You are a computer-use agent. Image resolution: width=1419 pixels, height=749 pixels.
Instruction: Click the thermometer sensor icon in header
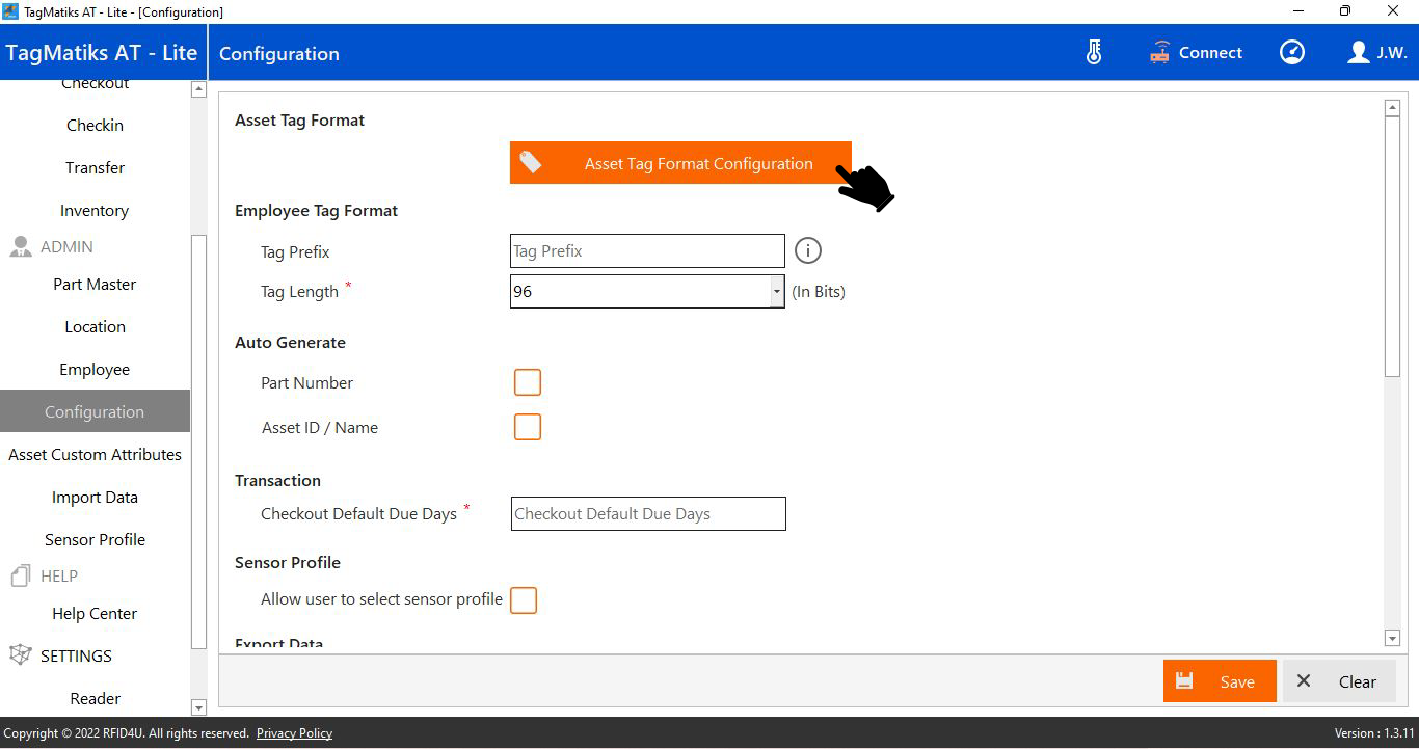[1094, 53]
